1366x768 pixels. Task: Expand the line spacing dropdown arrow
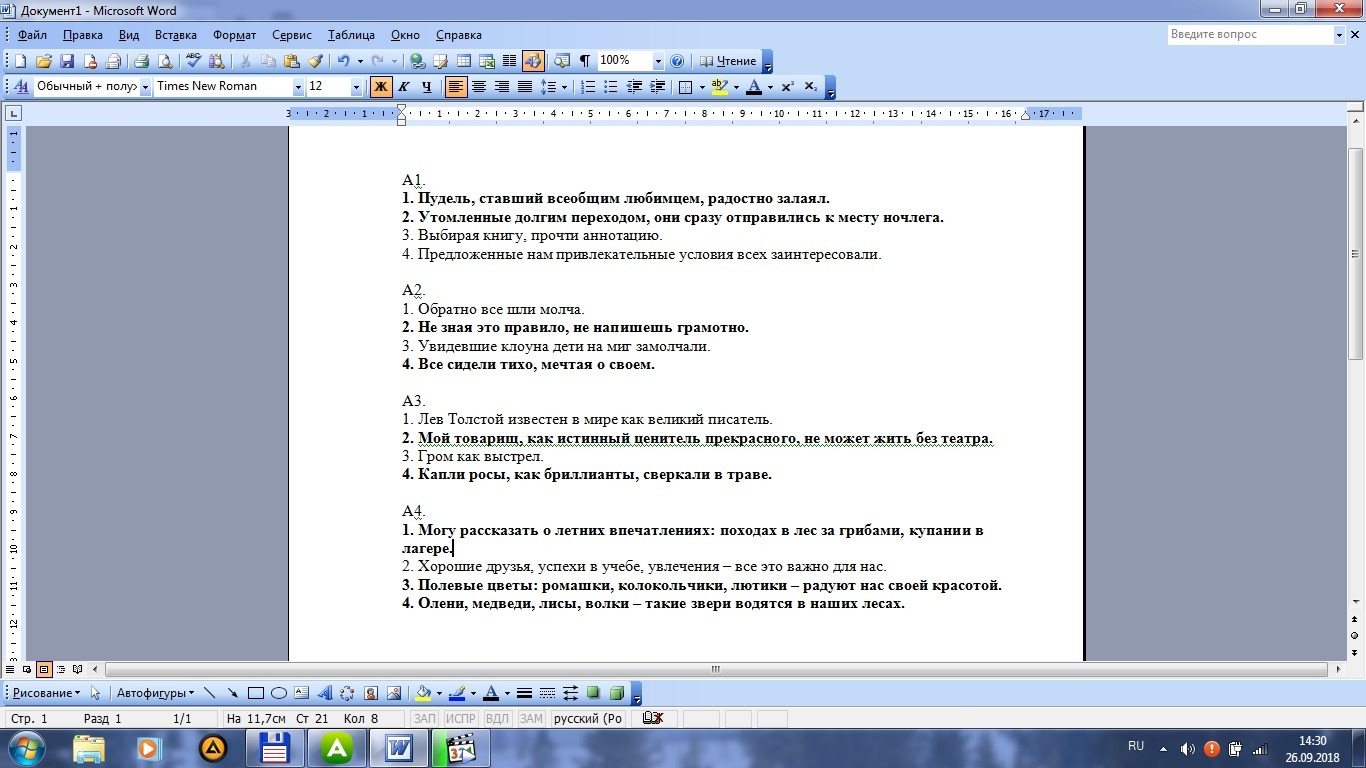(x=565, y=87)
